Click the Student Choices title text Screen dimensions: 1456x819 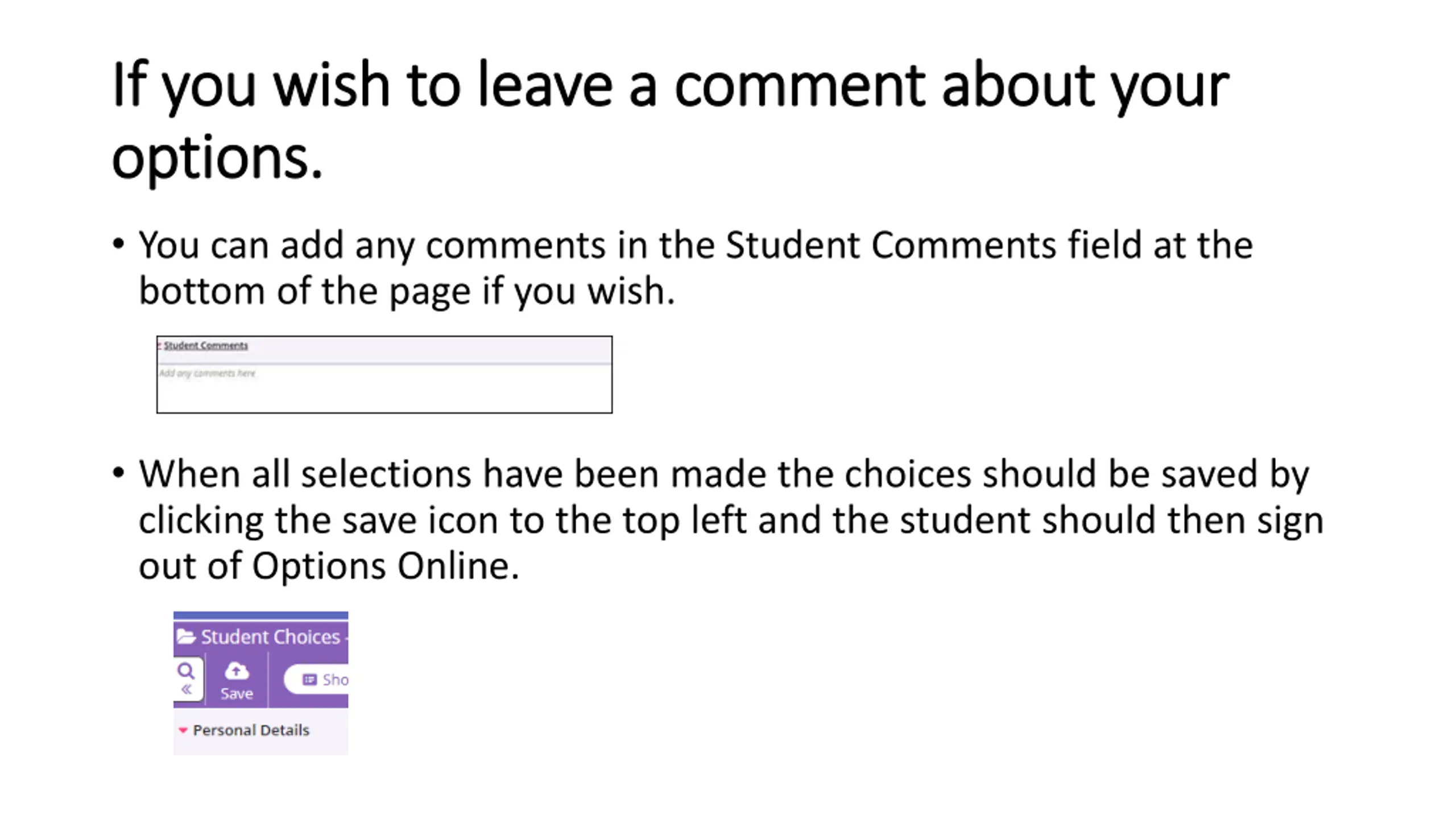271,637
